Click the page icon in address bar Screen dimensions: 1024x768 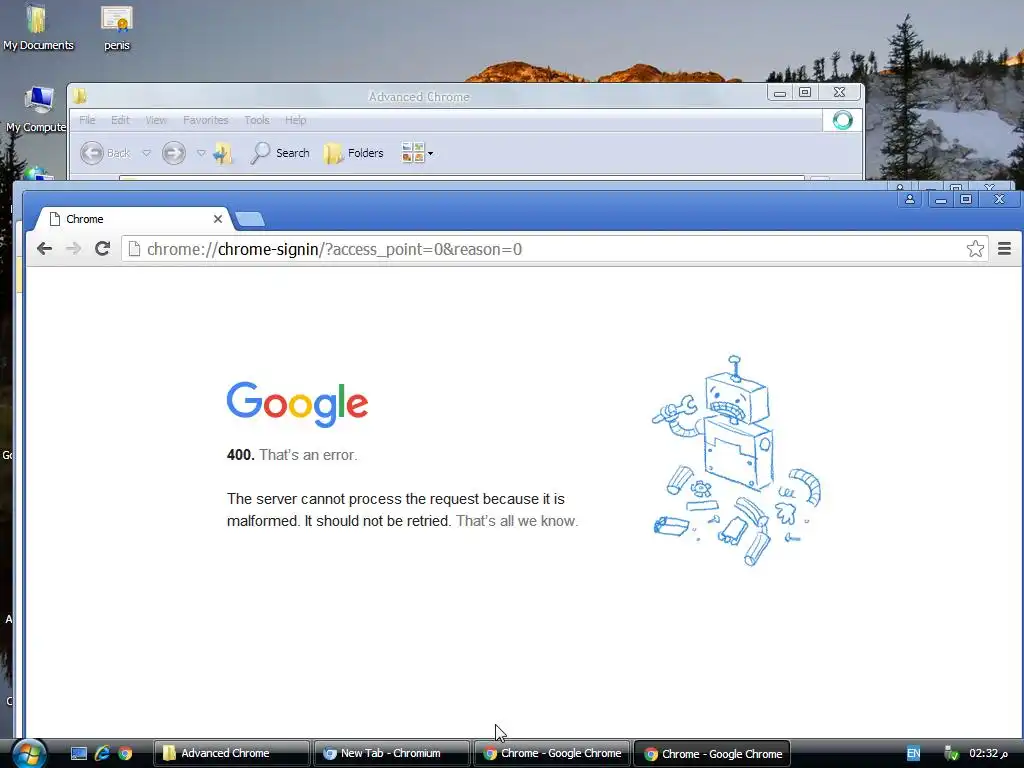click(134, 249)
